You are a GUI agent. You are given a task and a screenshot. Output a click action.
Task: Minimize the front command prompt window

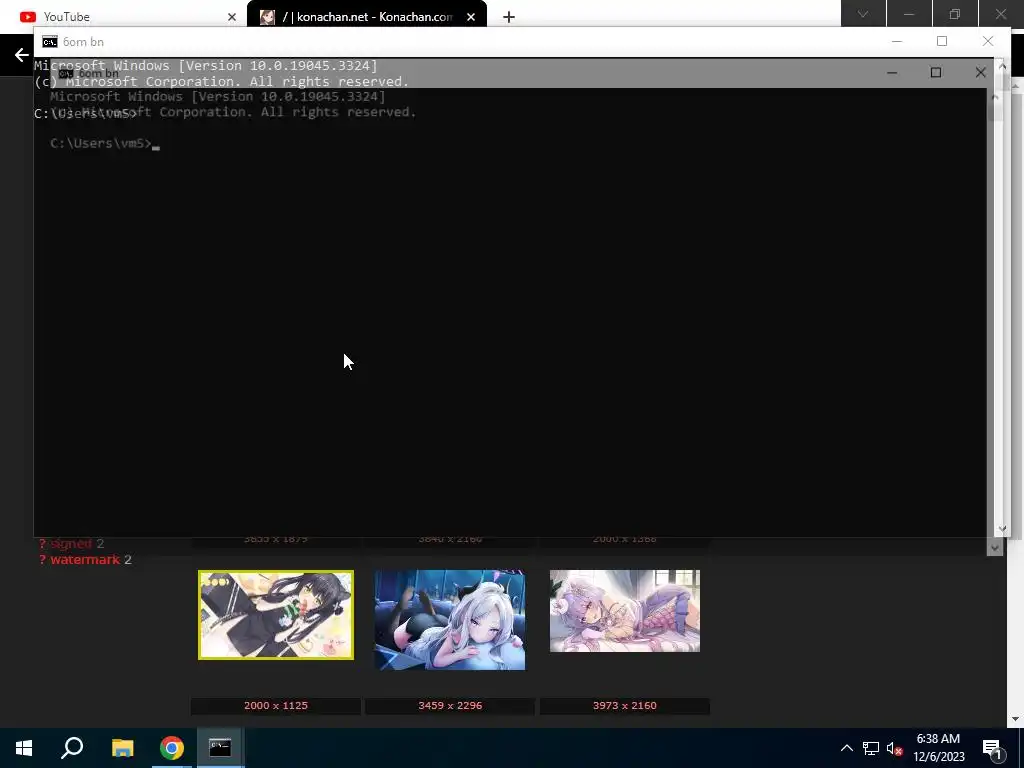[x=897, y=41]
